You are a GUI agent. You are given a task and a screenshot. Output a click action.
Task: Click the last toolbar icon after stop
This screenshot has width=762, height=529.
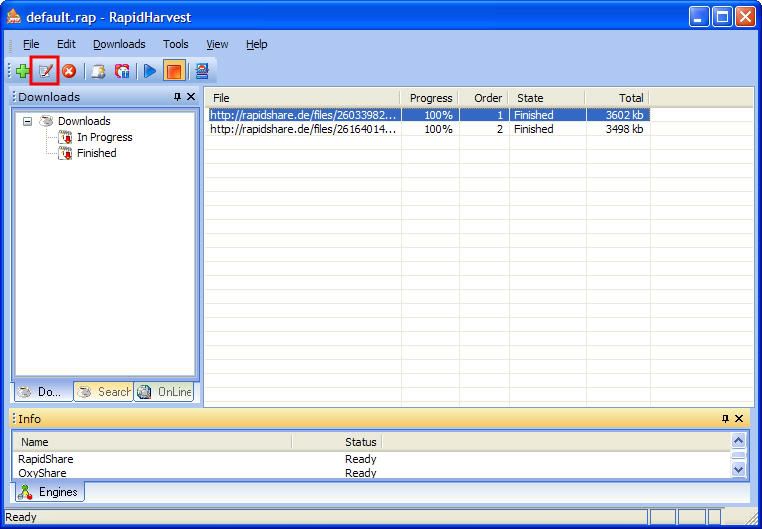201,71
